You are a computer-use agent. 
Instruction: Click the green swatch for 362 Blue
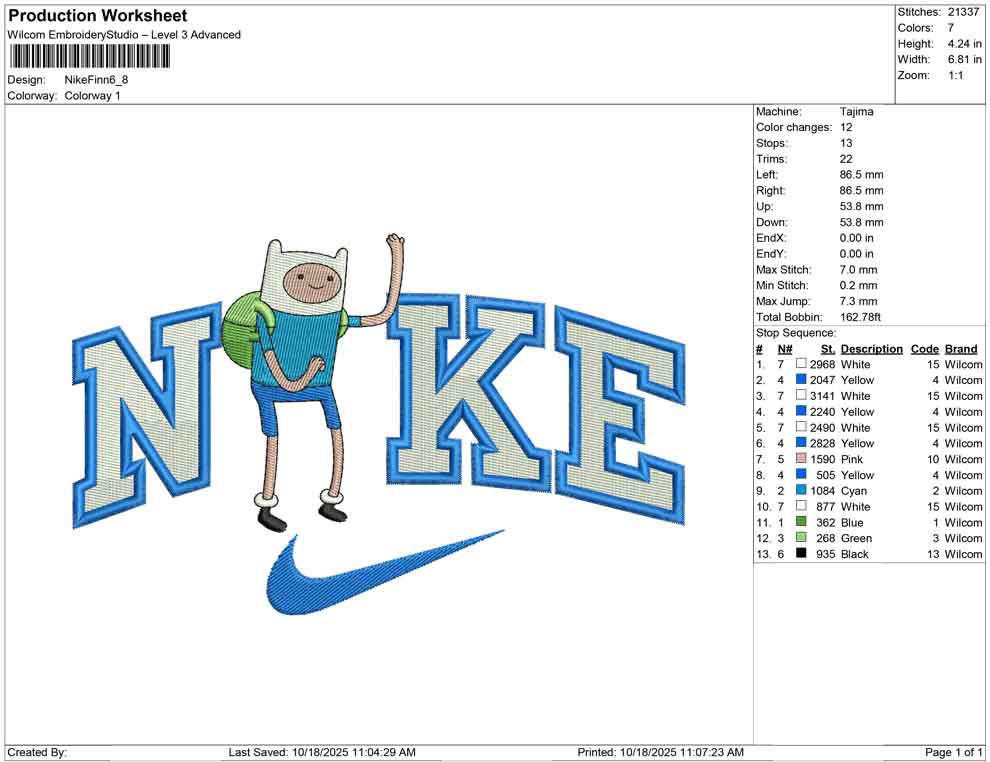pyautogui.click(x=801, y=521)
